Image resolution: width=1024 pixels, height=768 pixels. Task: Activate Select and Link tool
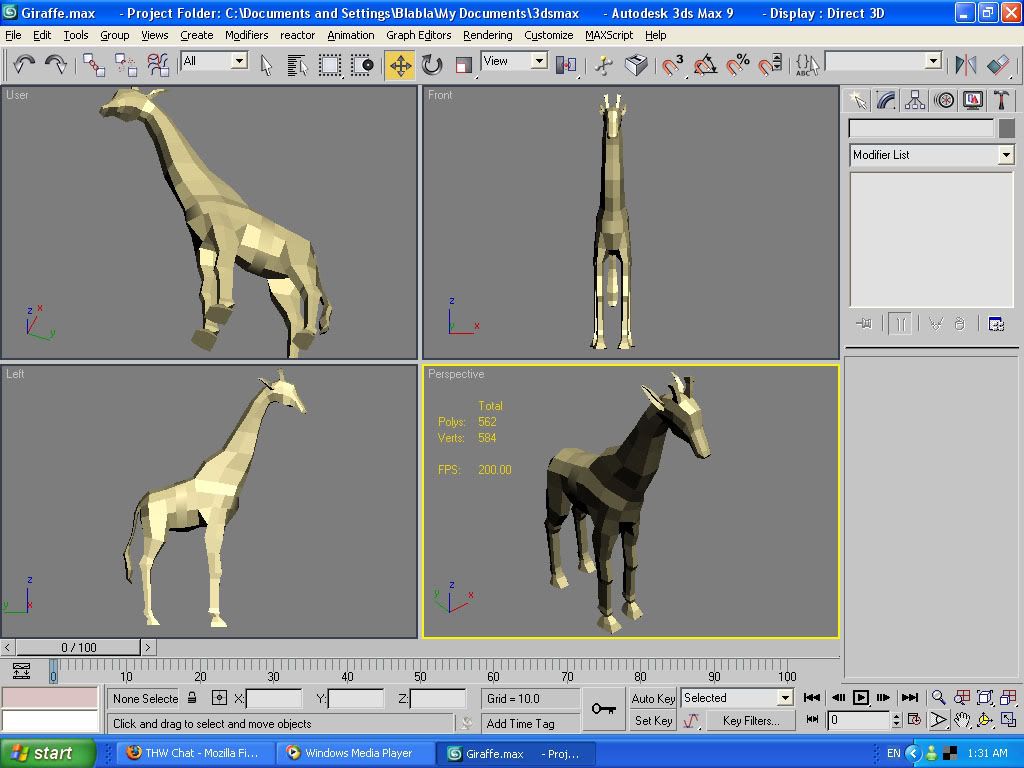click(94, 65)
